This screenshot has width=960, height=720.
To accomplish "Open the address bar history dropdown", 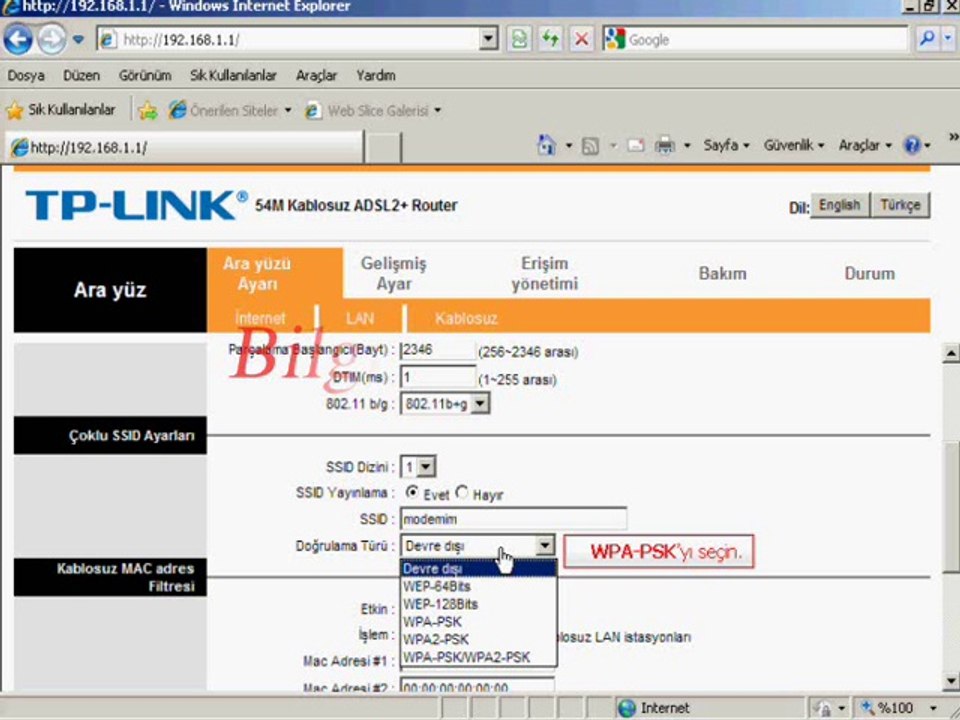I will click(x=488, y=40).
